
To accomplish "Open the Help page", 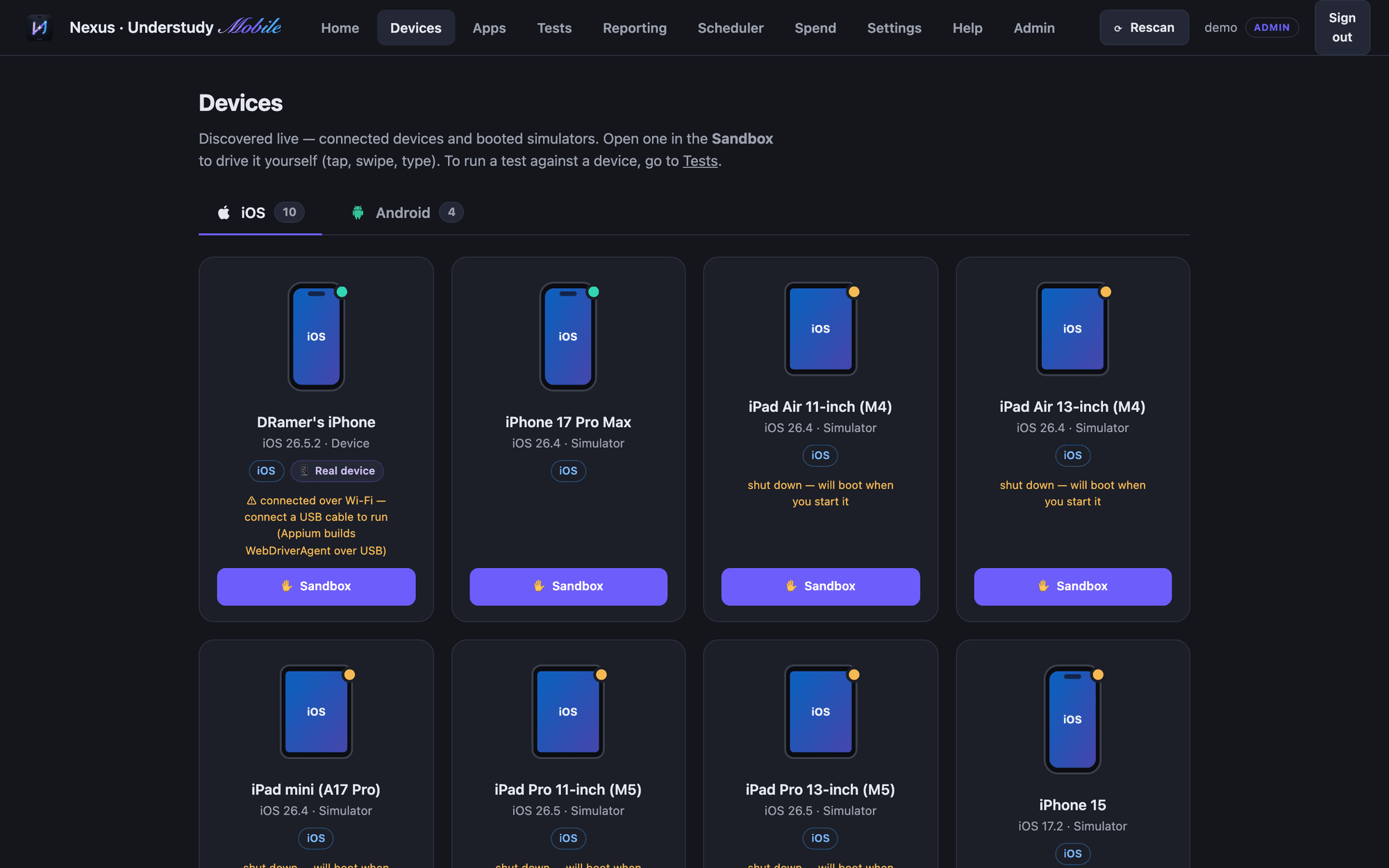I will point(967,28).
